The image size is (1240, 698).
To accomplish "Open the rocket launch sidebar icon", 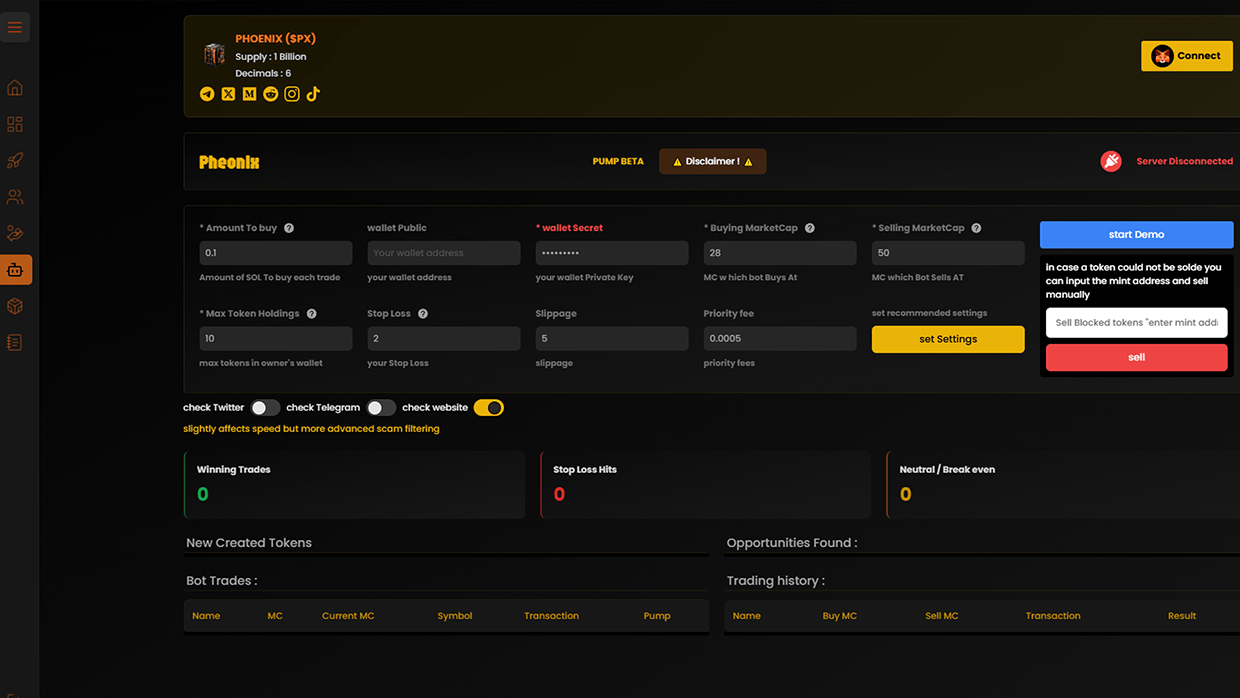I will pyautogui.click(x=15, y=161).
